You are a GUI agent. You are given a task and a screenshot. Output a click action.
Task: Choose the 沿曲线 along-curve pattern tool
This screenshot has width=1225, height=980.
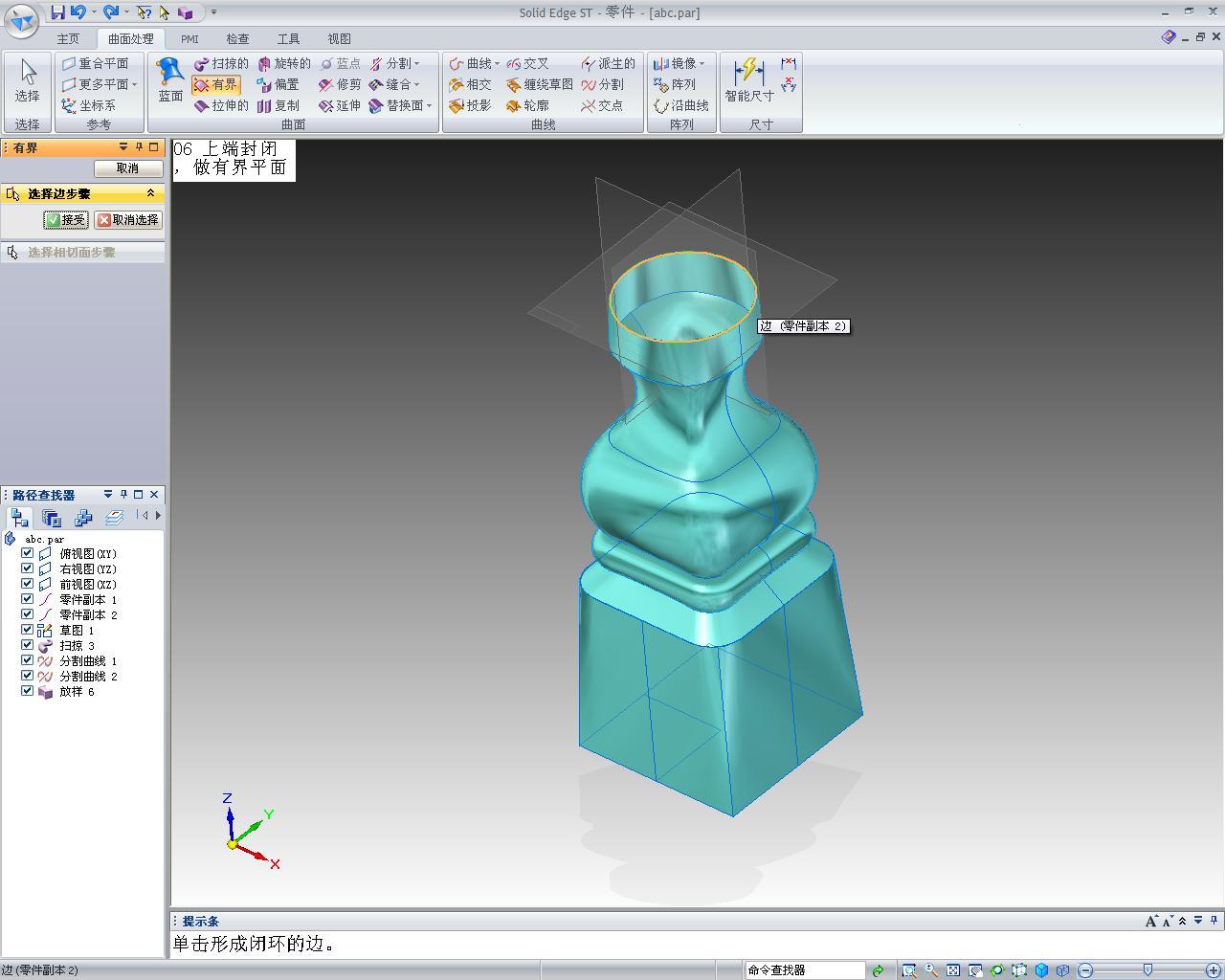coord(681,105)
